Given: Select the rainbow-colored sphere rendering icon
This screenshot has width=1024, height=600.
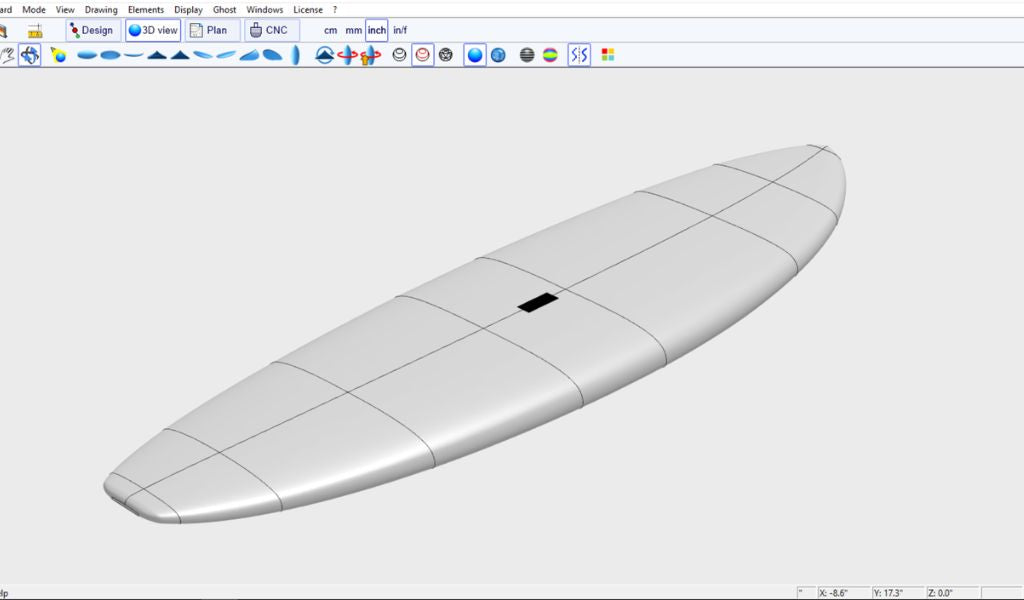Looking at the screenshot, I should (550, 55).
